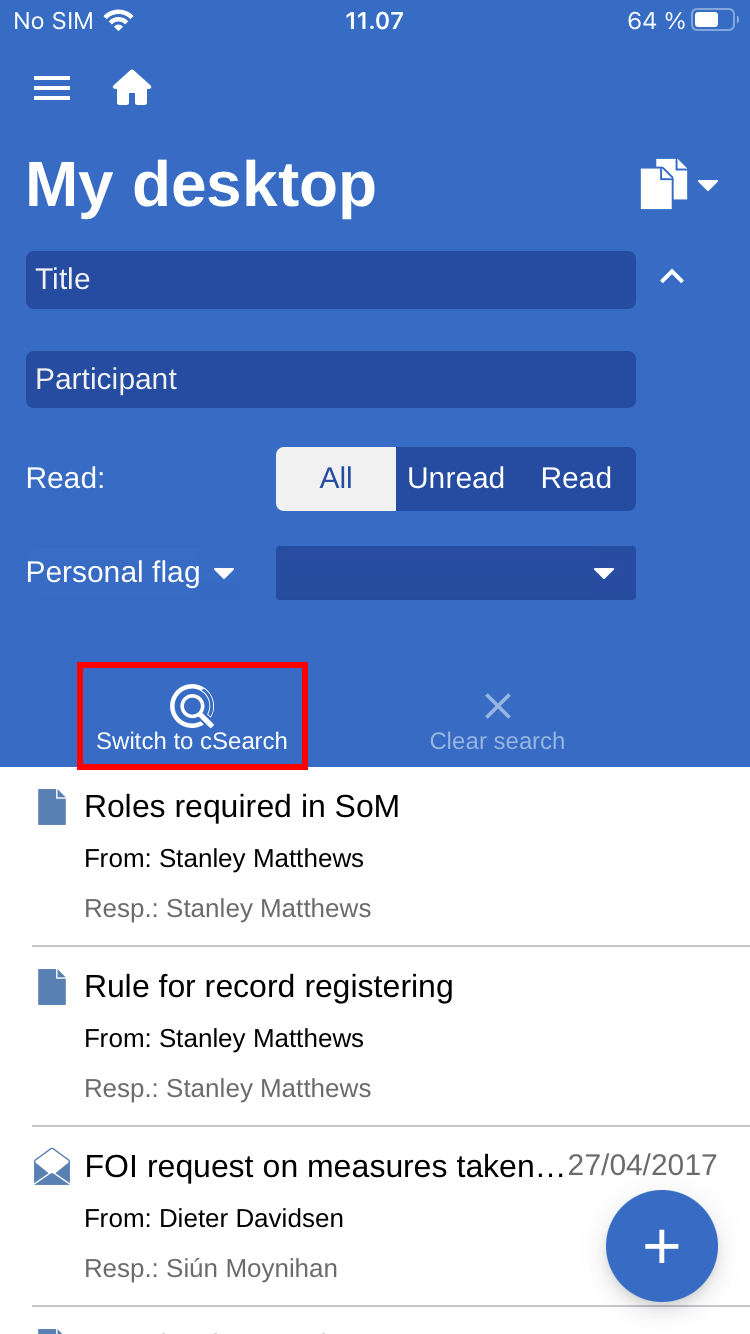
Task: Tap the battery indicator in status bar
Action: tap(713, 20)
